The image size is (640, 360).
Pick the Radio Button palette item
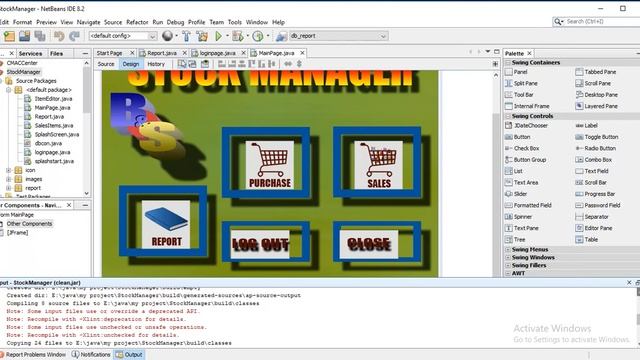click(x=596, y=149)
